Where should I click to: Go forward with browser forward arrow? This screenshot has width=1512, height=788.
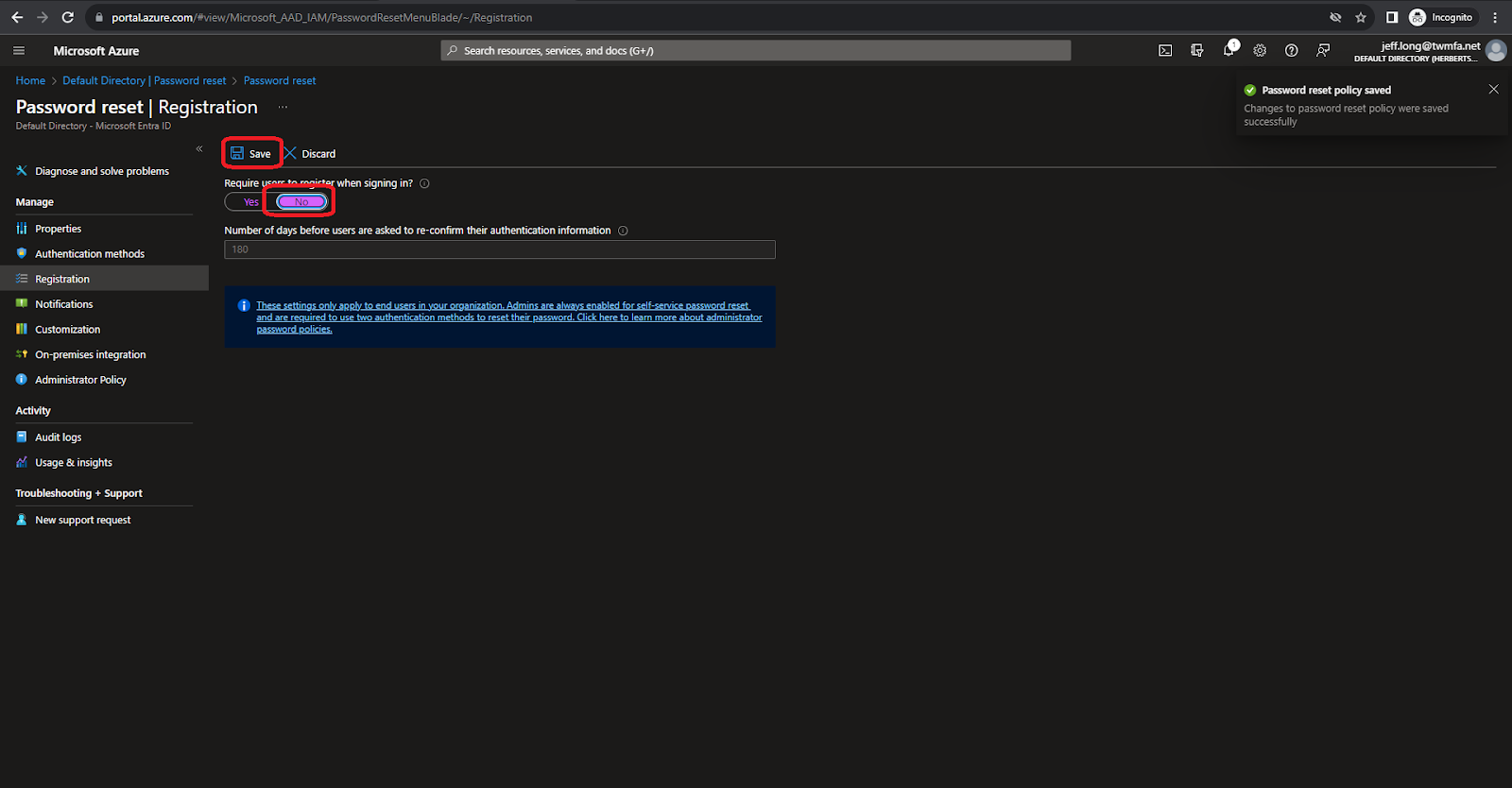tap(43, 17)
